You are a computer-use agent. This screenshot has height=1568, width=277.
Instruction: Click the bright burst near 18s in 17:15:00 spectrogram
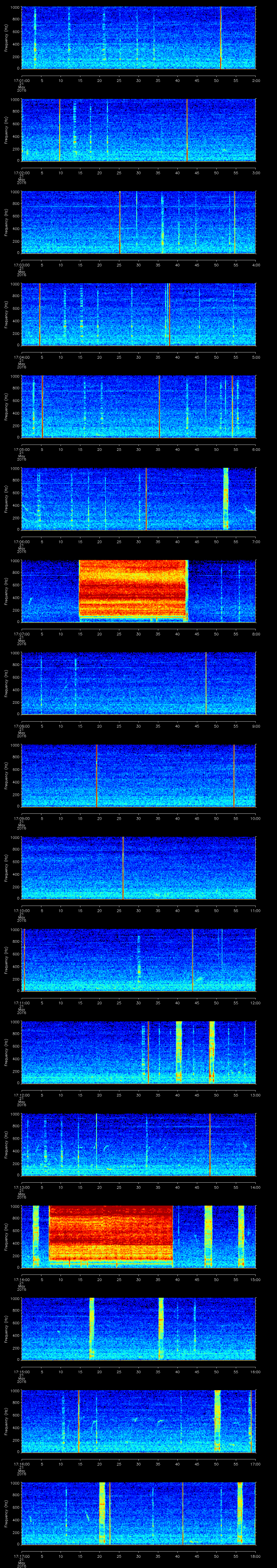pos(92,1329)
